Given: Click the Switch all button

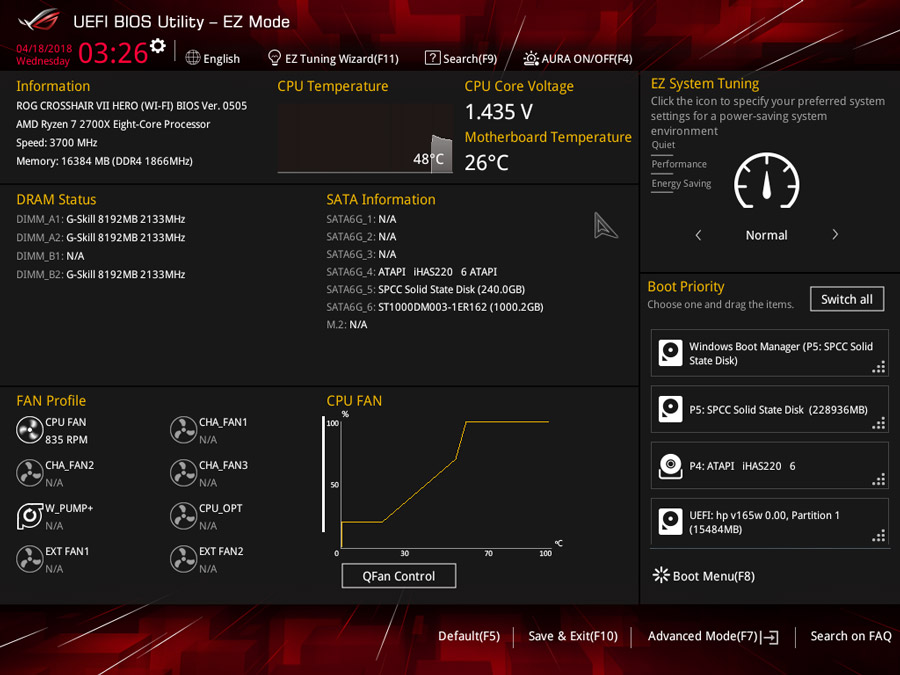Looking at the screenshot, I should (847, 299).
